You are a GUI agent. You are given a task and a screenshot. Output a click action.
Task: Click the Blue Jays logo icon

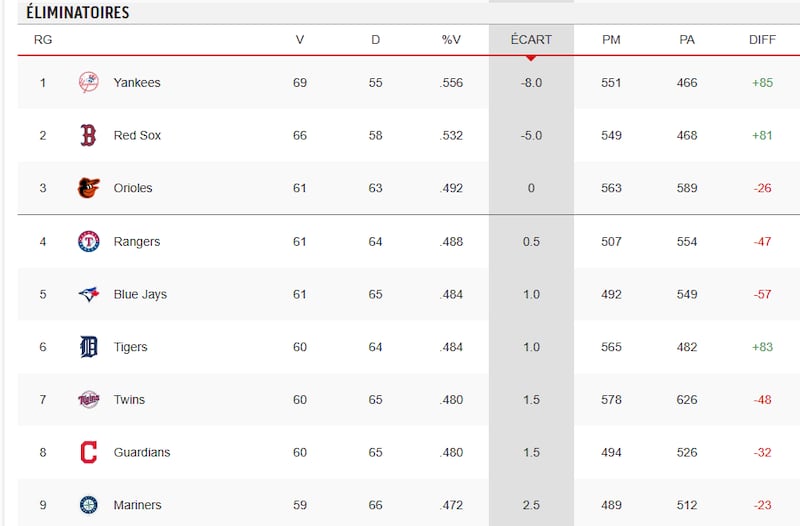88,294
